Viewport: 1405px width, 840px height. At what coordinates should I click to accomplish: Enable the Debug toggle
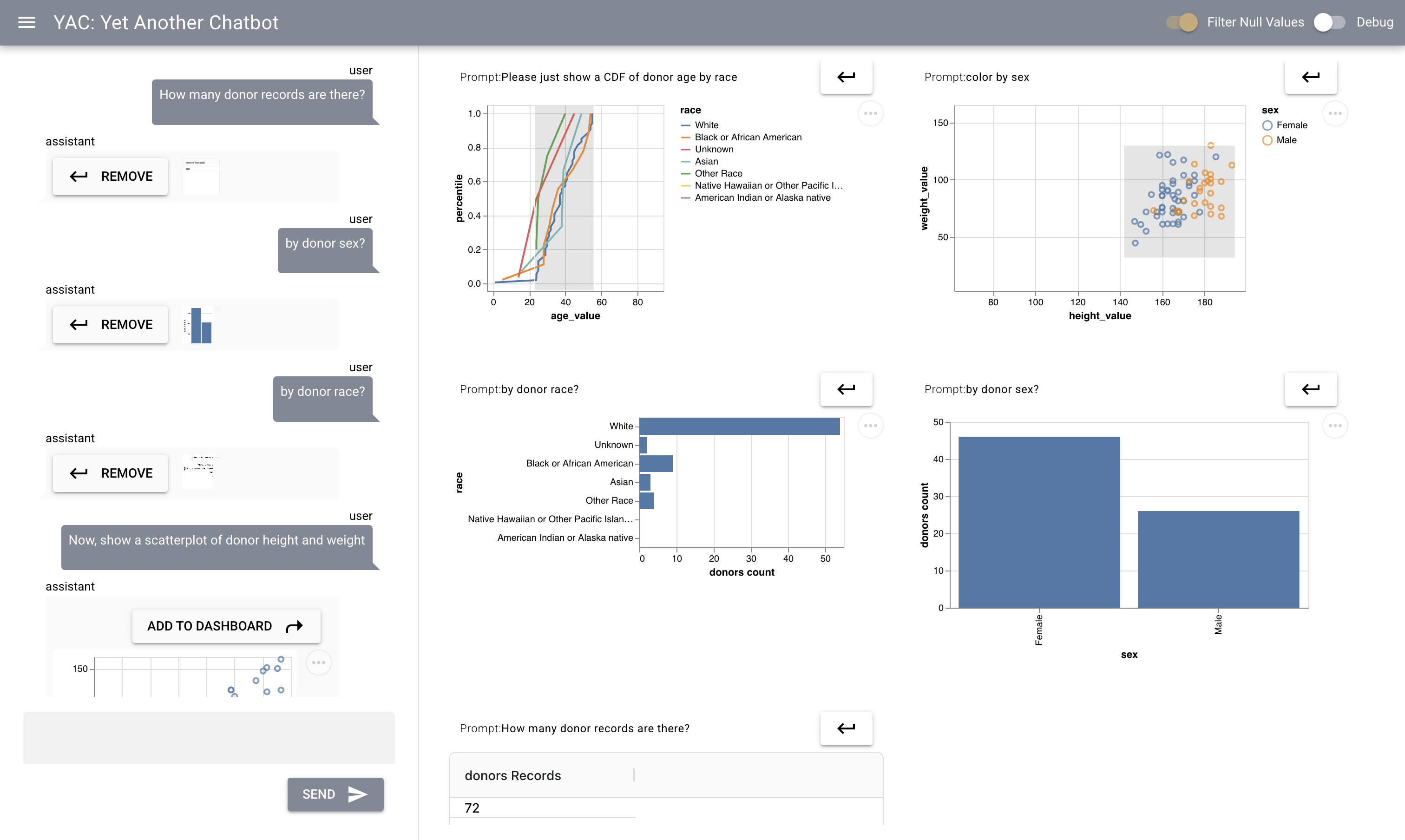(x=1329, y=23)
